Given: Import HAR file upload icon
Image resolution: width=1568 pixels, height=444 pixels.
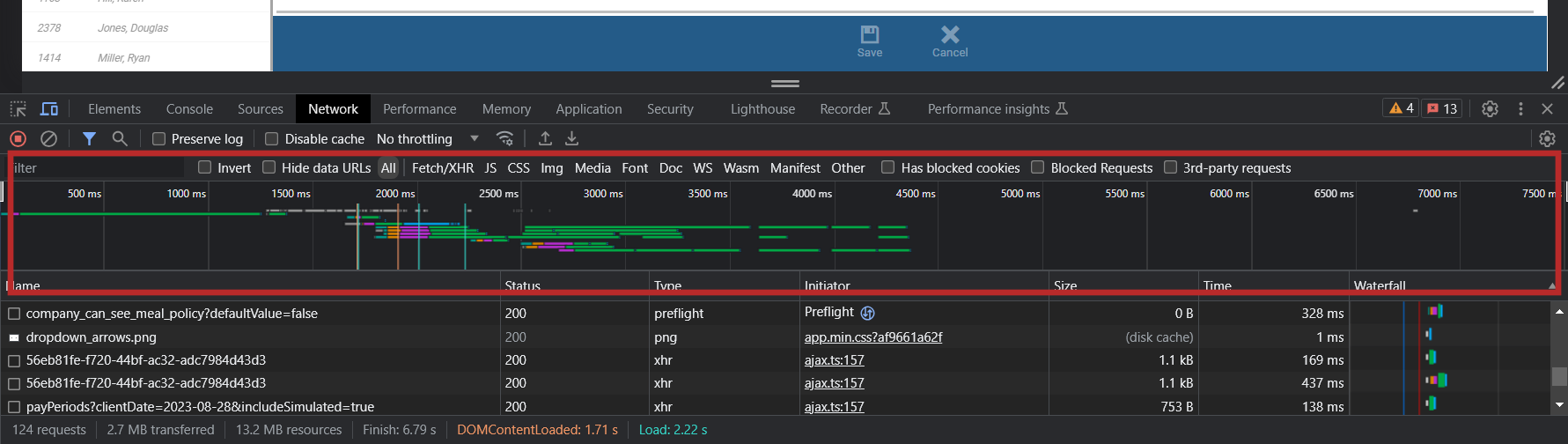Looking at the screenshot, I should pyautogui.click(x=545, y=138).
